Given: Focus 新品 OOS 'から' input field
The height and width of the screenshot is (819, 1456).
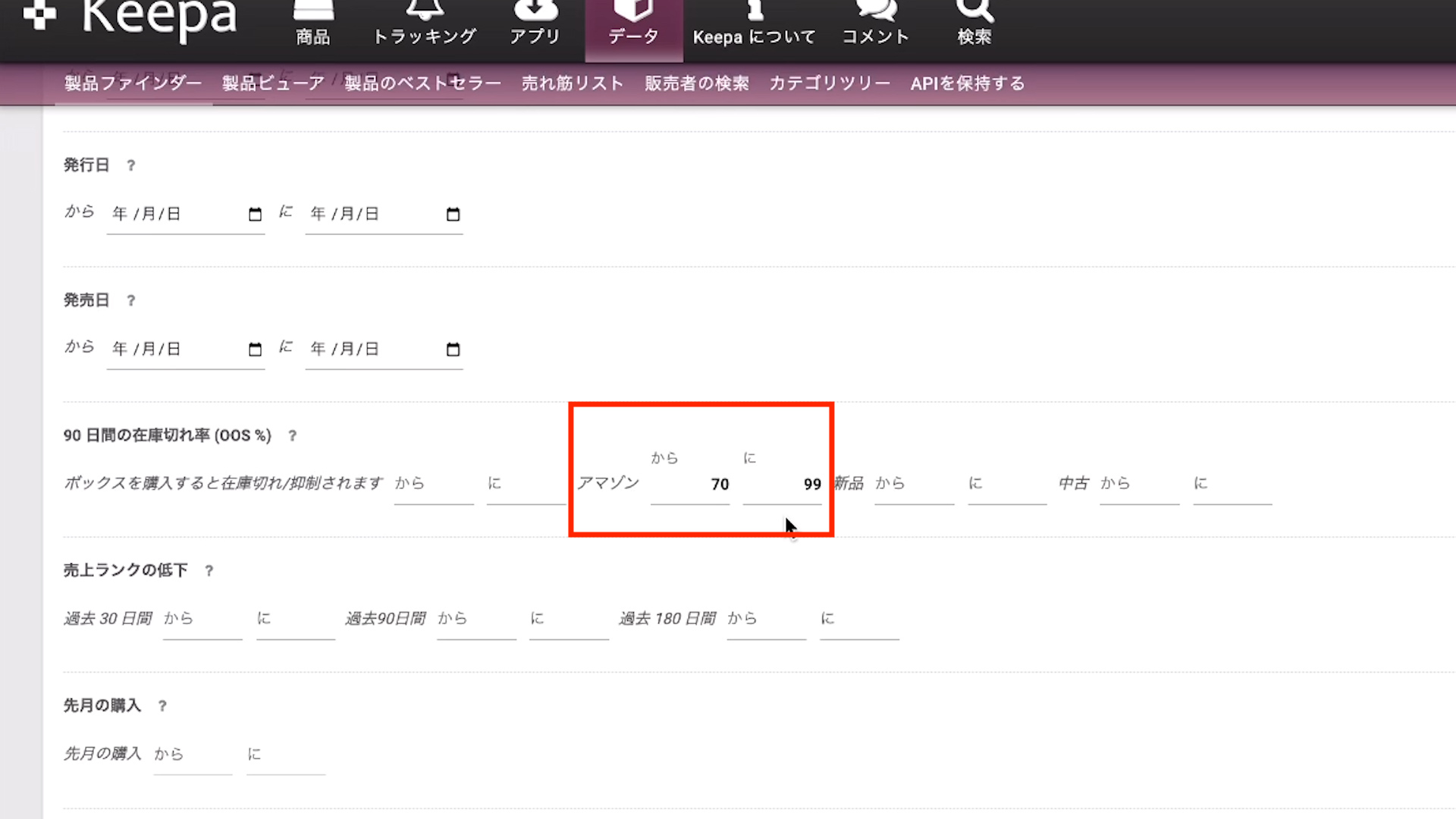Looking at the screenshot, I should coord(914,485).
